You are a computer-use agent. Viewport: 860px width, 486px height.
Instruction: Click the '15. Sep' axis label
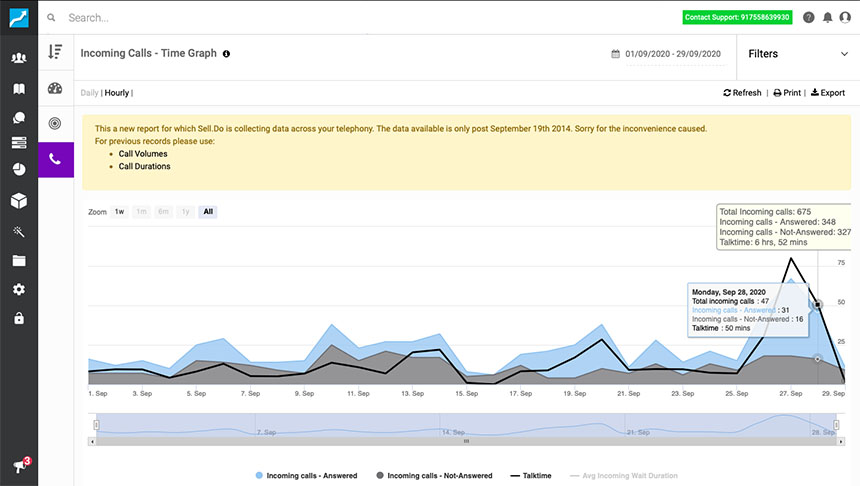(x=467, y=393)
